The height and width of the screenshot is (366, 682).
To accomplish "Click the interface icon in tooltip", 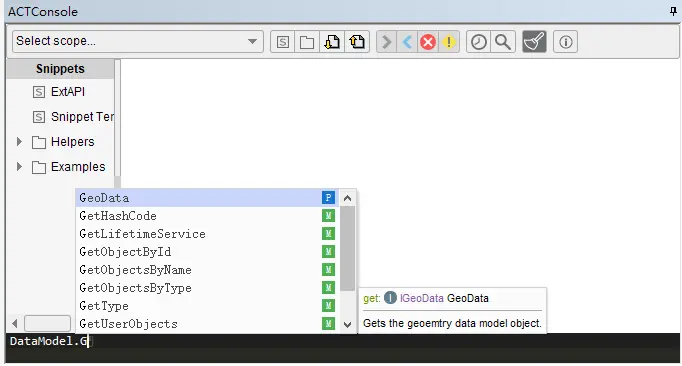I will click(x=390, y=298).
